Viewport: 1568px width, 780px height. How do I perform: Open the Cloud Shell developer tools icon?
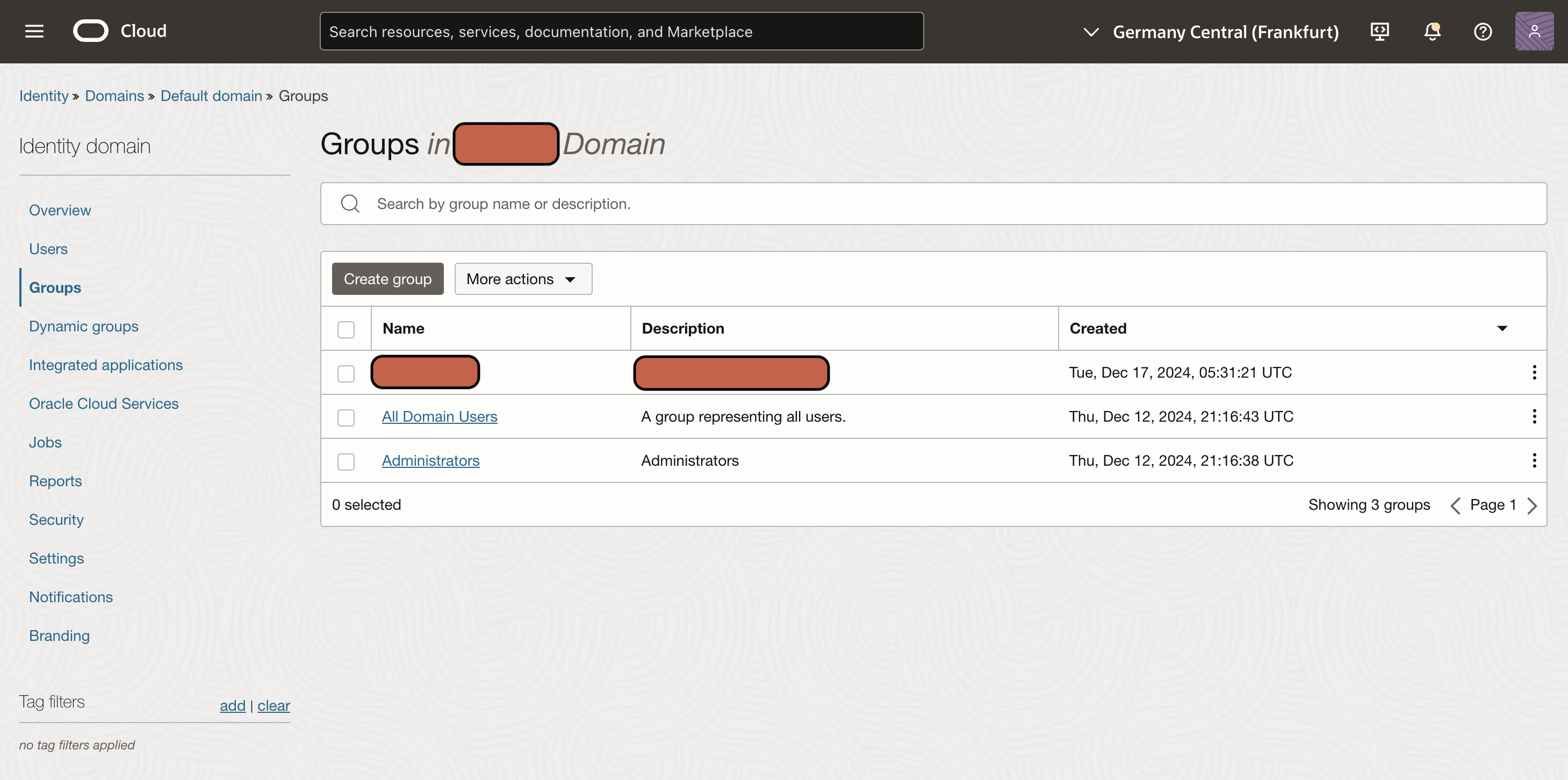click(x=1379, y=31)
